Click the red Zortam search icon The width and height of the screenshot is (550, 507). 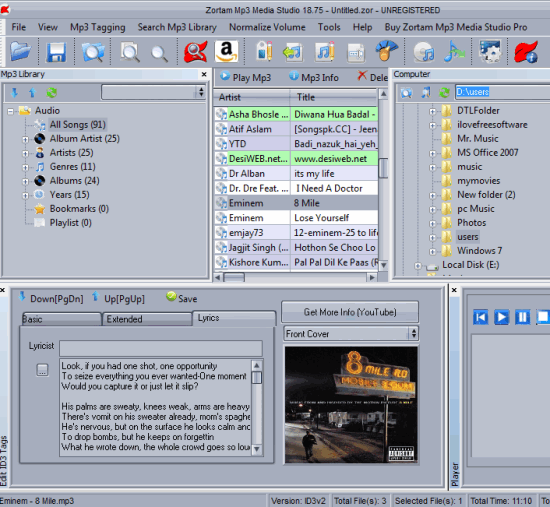click(x=196, y=52)
